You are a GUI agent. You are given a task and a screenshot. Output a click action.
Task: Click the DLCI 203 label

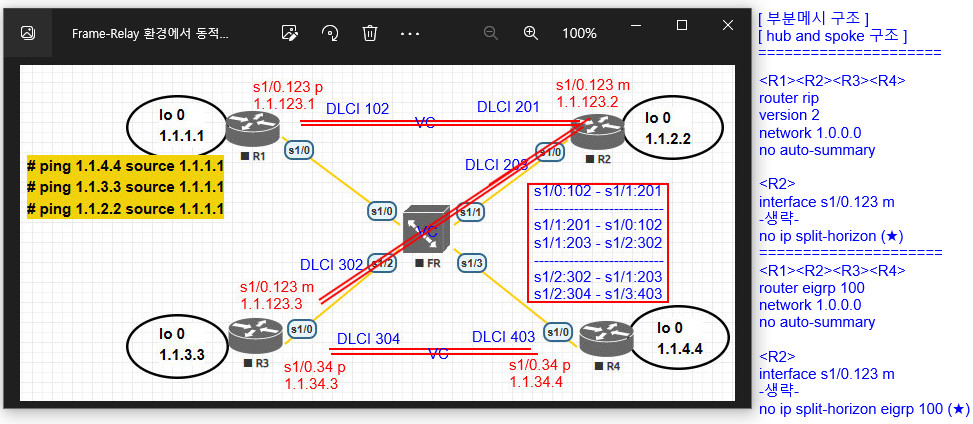[x=496, y=165]
